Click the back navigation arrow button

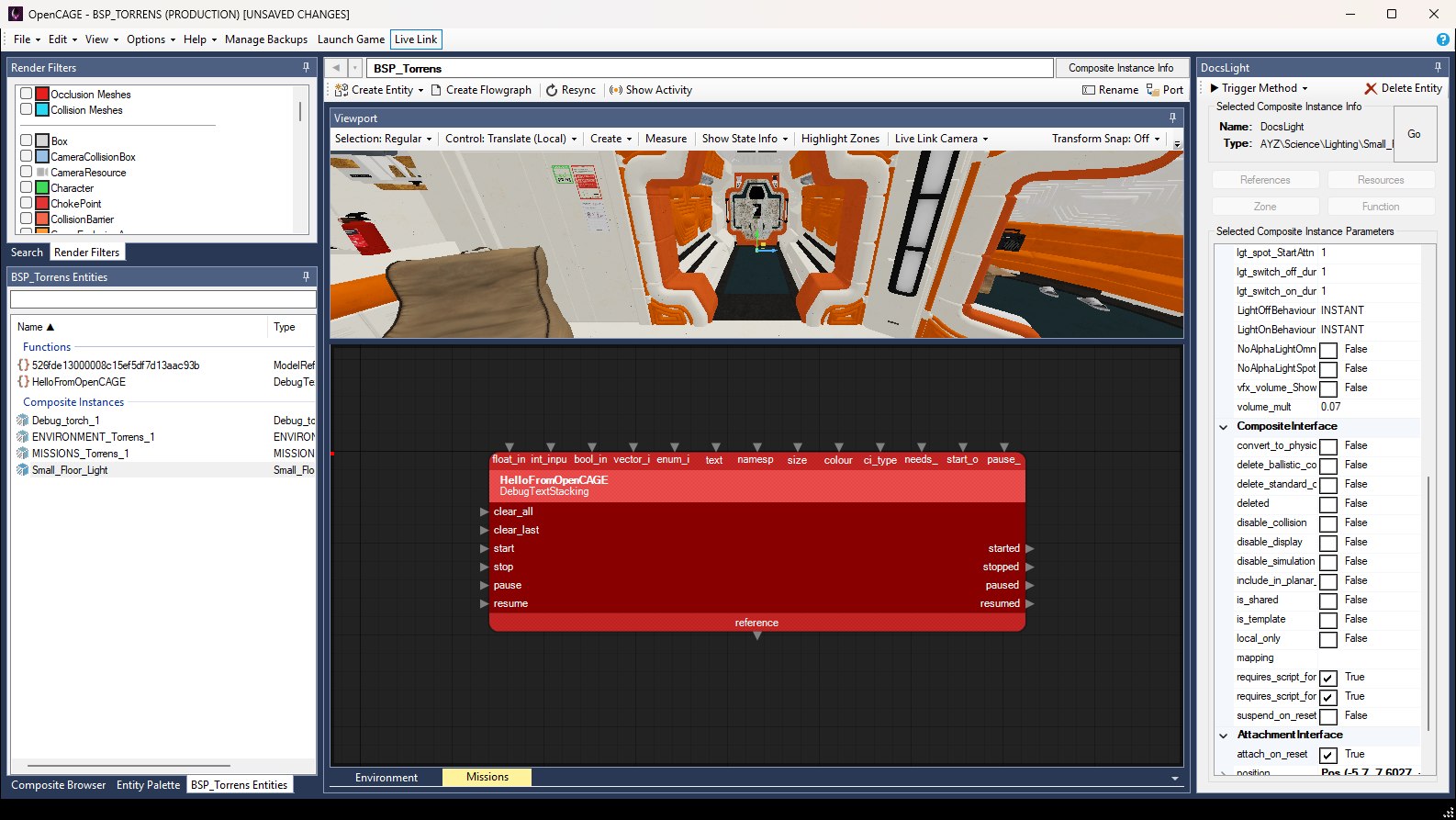[336, 68]
